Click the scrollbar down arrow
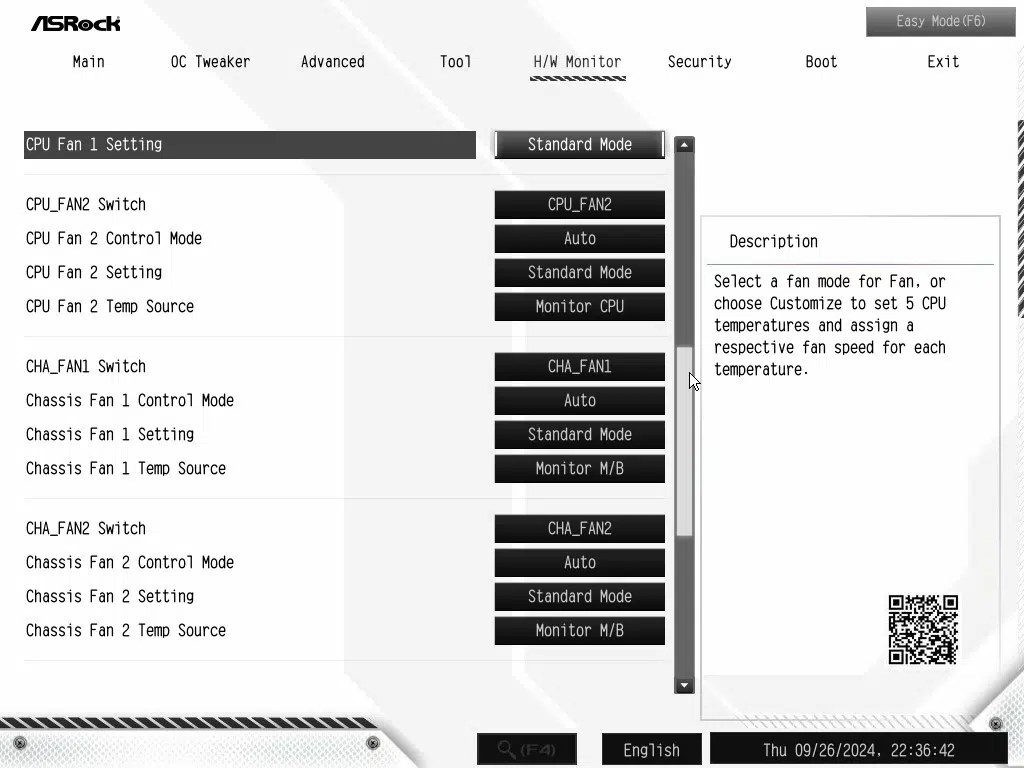The height and width of the screenshot is (768, 1024). pos(684,685)
